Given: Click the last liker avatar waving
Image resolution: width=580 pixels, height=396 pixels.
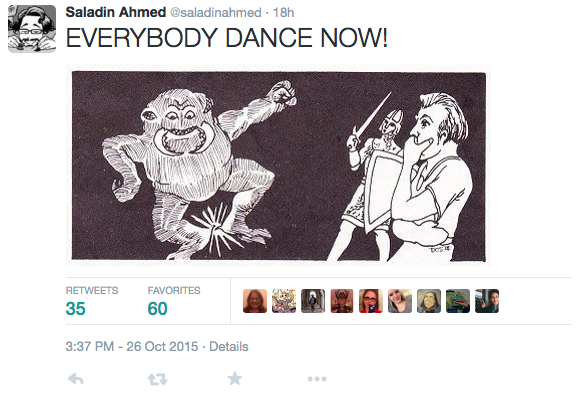Looking at the screenshot, I should (487, 301).
